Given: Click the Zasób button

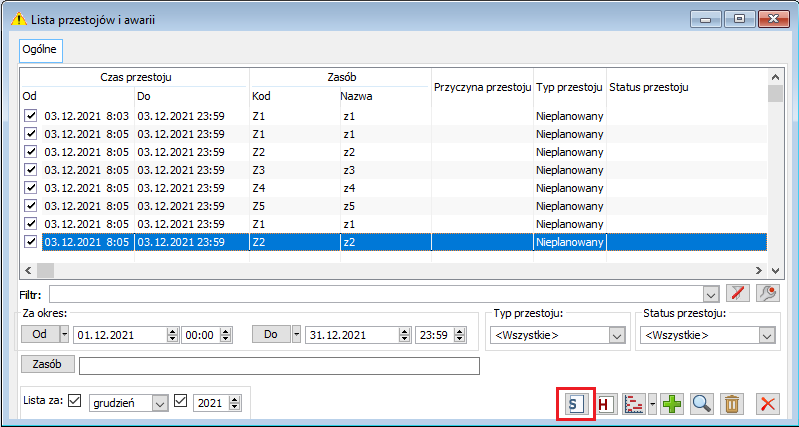Looking at the screenshot, I should pos(47,364).
